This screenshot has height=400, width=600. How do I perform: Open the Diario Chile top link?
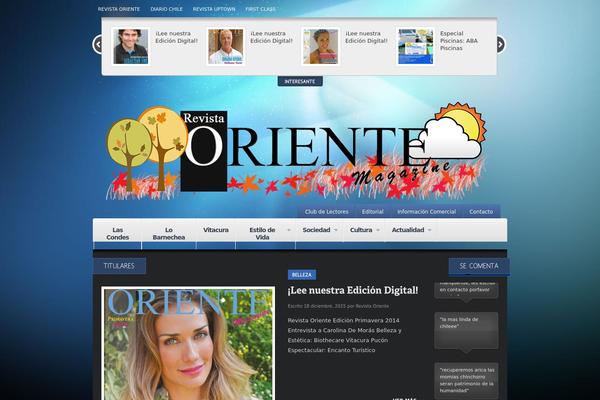(166, 9)
